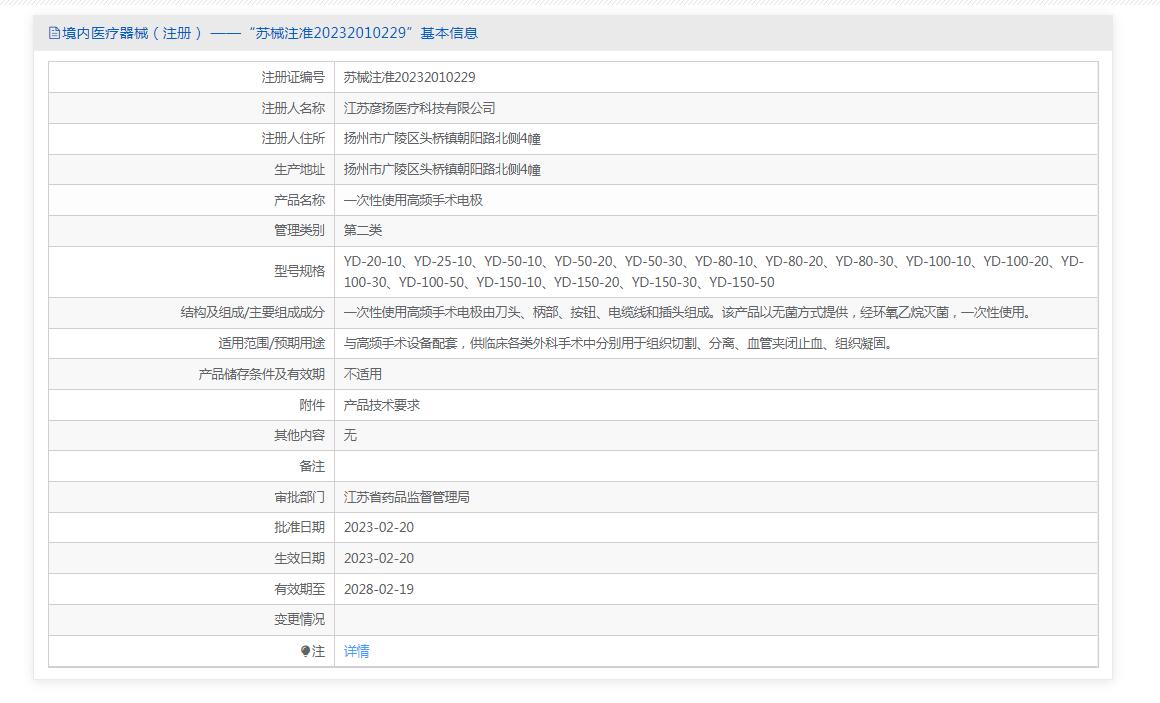
Task: Click the attachment value 产品技术要求
Action: 382,405
